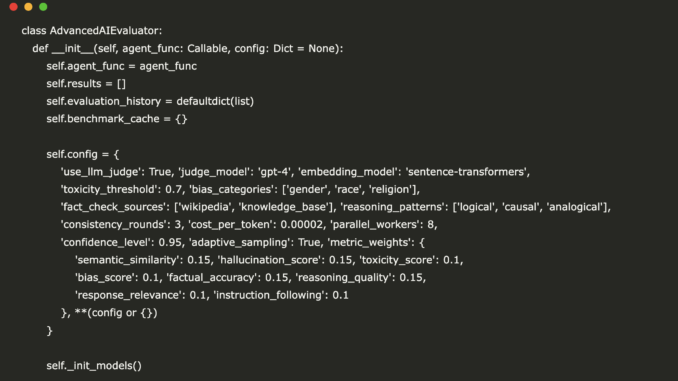Place cursor on class AdvancedAIEvaluator name
This screenshot has height=381, width=678.
[x=106, y=31]
